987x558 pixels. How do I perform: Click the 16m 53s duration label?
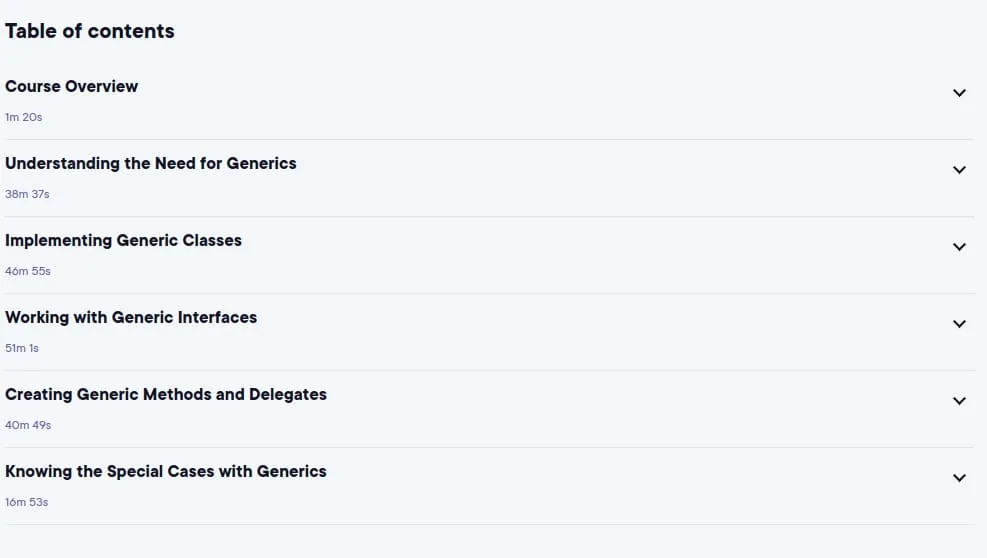(x=26, y=502)
